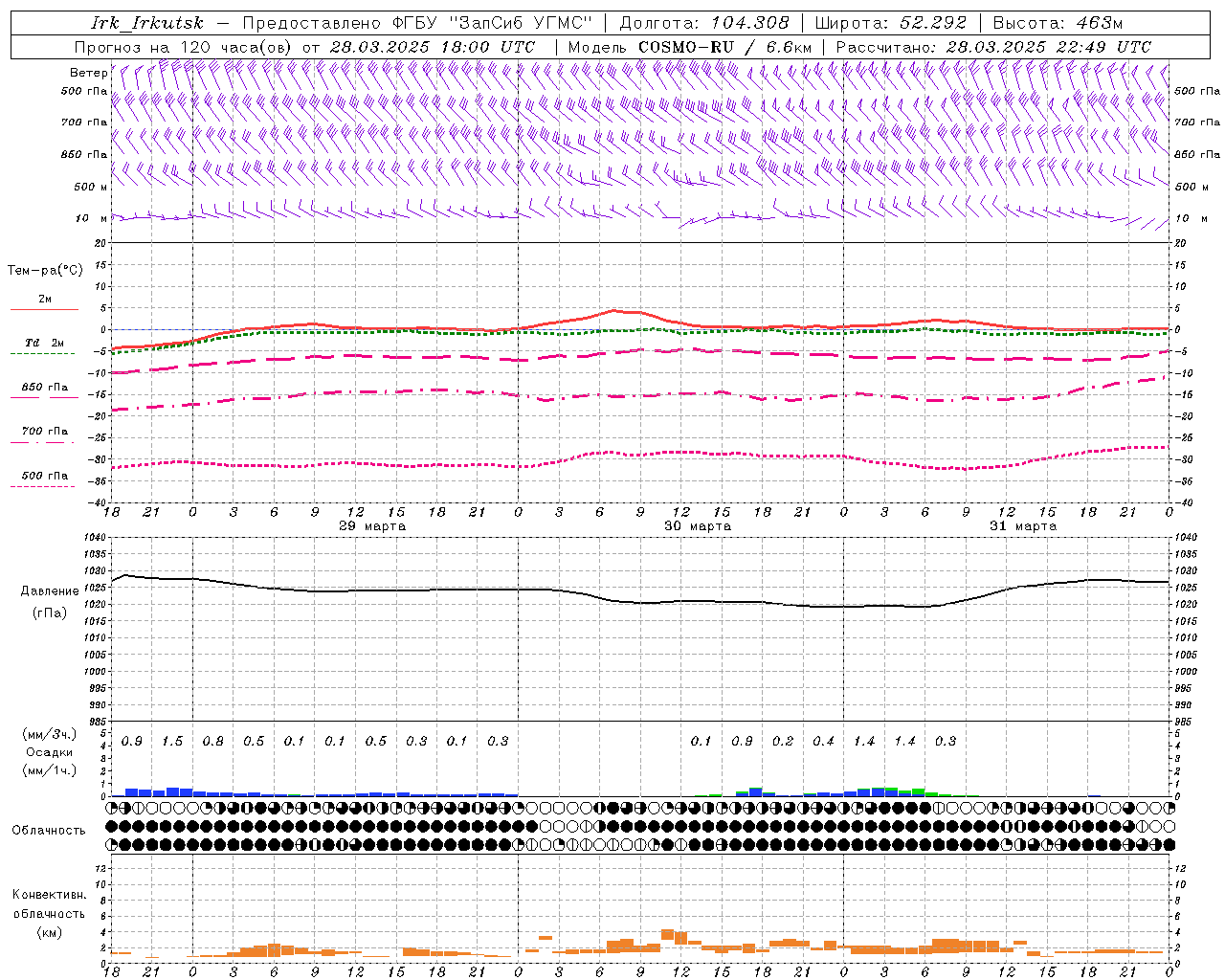Click the Широта: 52.292 value
Image resolution: width=1225 pixels, height=980 pixels.
pos(891,23)
